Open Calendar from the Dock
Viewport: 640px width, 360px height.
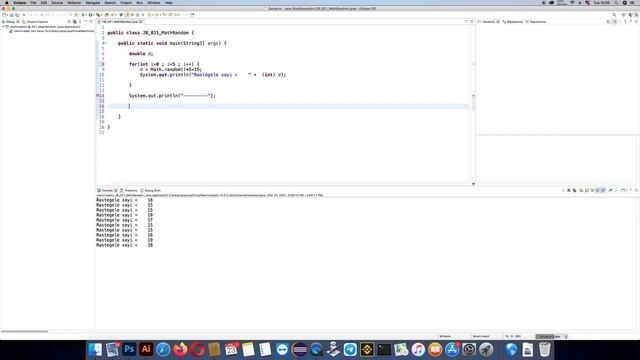click(x=231, y=349)
